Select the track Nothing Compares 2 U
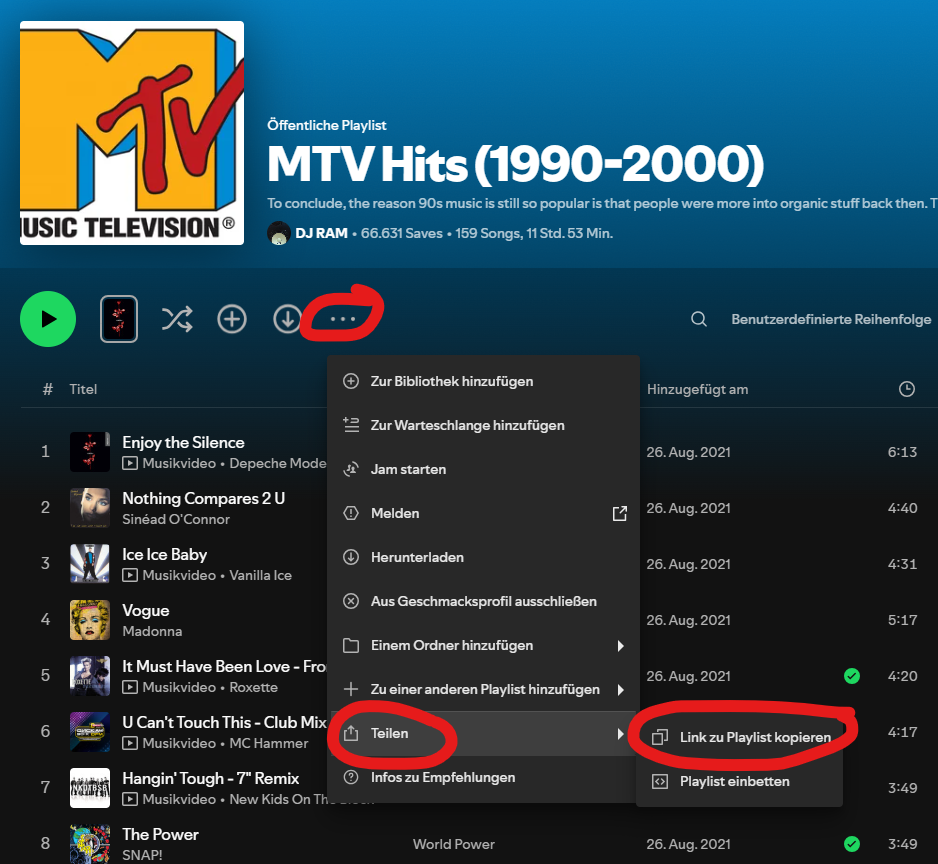938x864 pixels. [203, 498]
